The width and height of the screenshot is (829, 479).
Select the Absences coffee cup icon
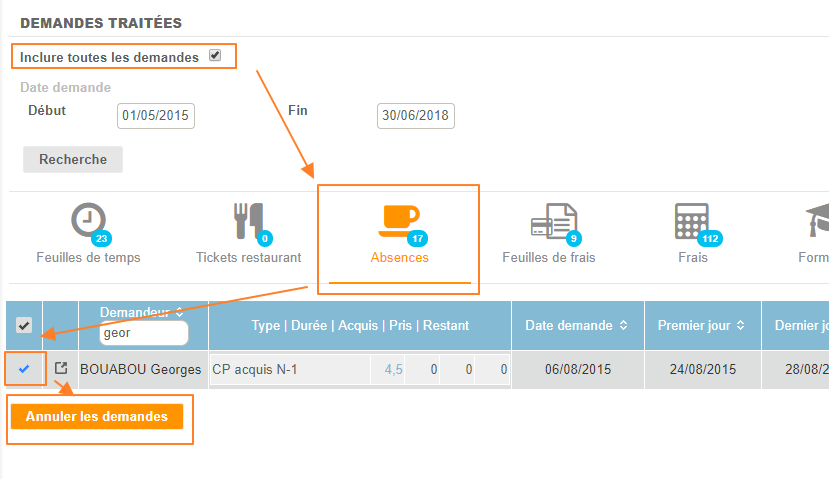click(x=399, y=218)
